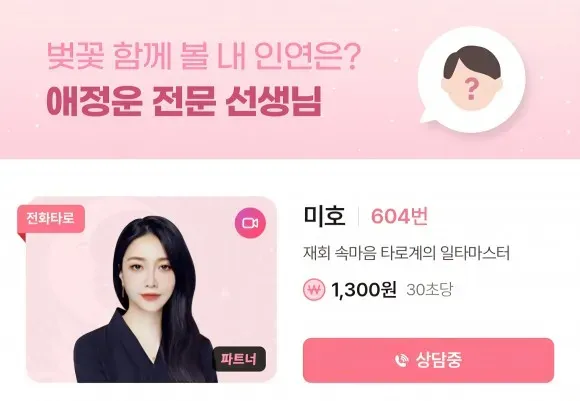Tap the video call camera icon

click(250, 223)
